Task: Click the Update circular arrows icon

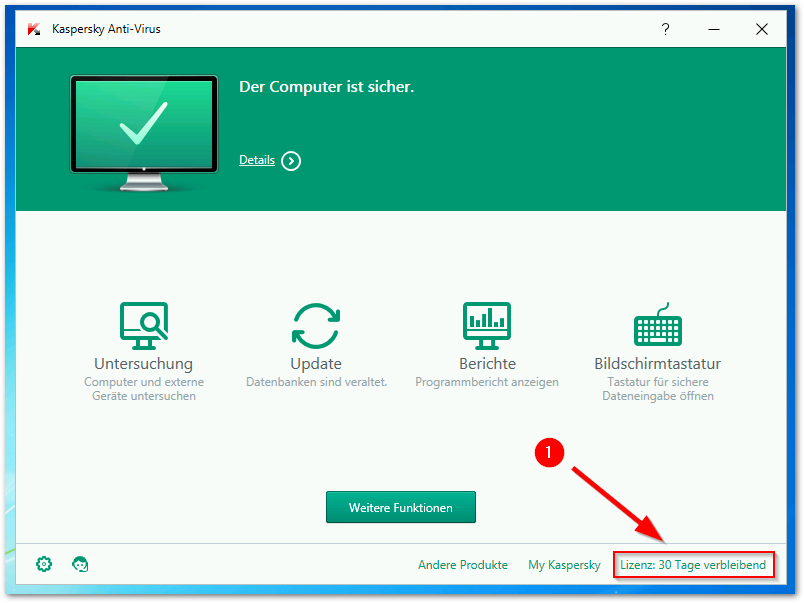Action: 316,326
